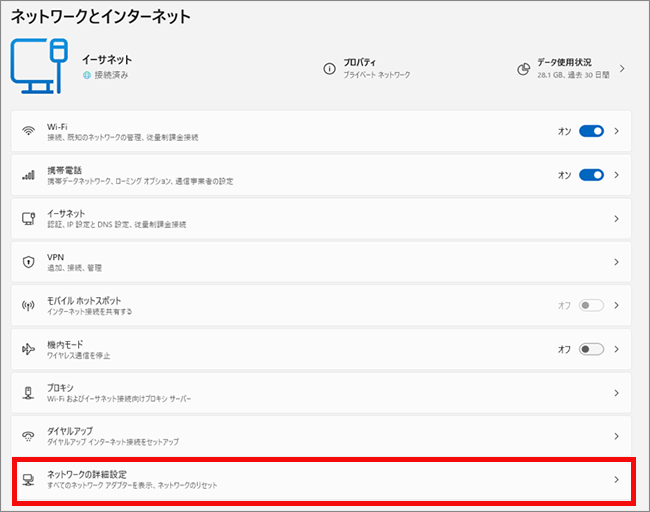Click the イーサネット header title text
Screen dimensions: 650x512
(107, 60)
